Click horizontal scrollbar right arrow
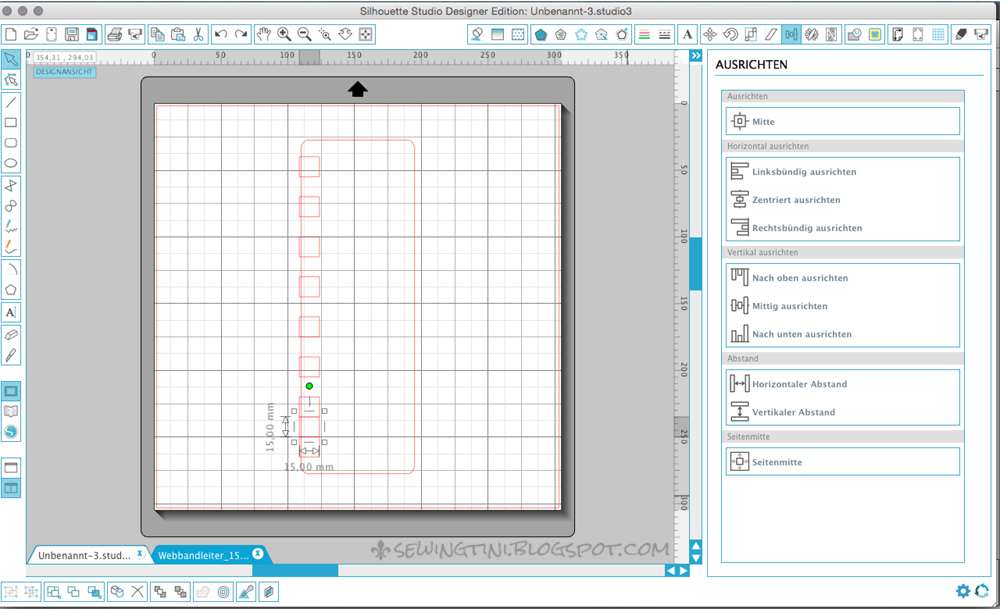 point(684,571)
